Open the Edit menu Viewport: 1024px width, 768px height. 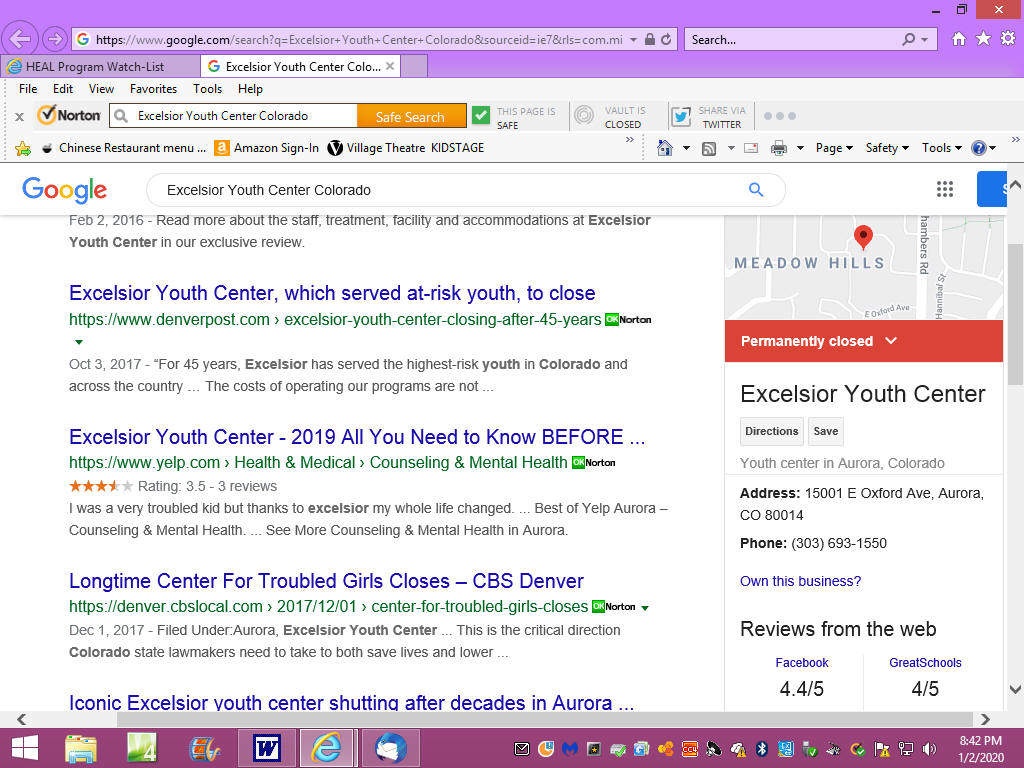[63, 89]
